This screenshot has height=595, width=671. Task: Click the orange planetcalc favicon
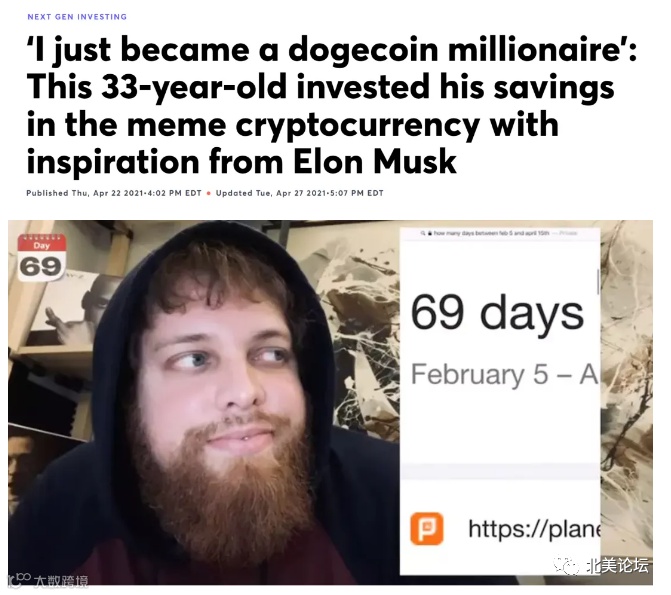pyautogui.click(x=427, y=529)
